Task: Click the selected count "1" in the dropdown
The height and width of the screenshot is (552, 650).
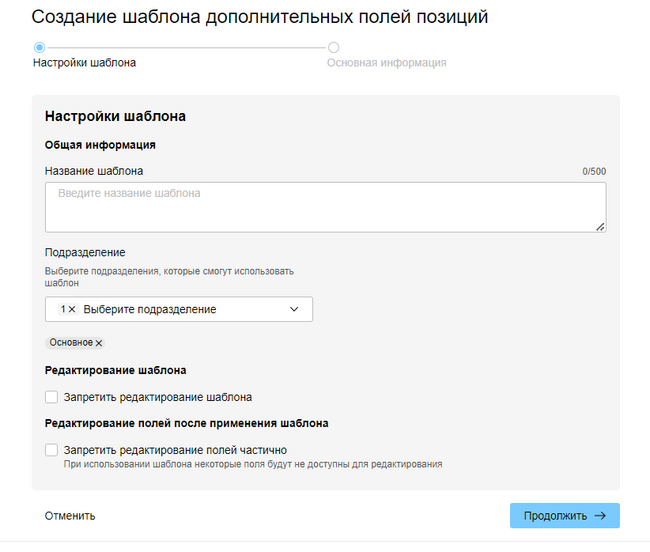Action: pyautogui.click(x=62, y=310)
